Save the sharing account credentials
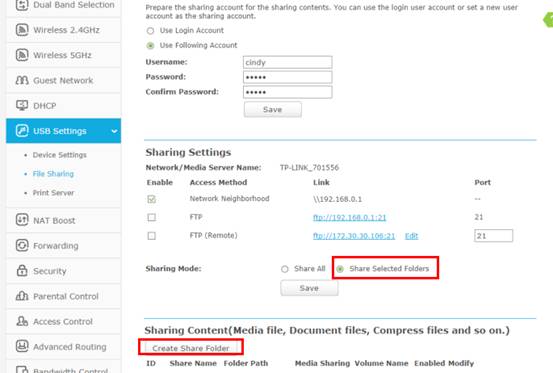553x373 pixels. [273, 110]
